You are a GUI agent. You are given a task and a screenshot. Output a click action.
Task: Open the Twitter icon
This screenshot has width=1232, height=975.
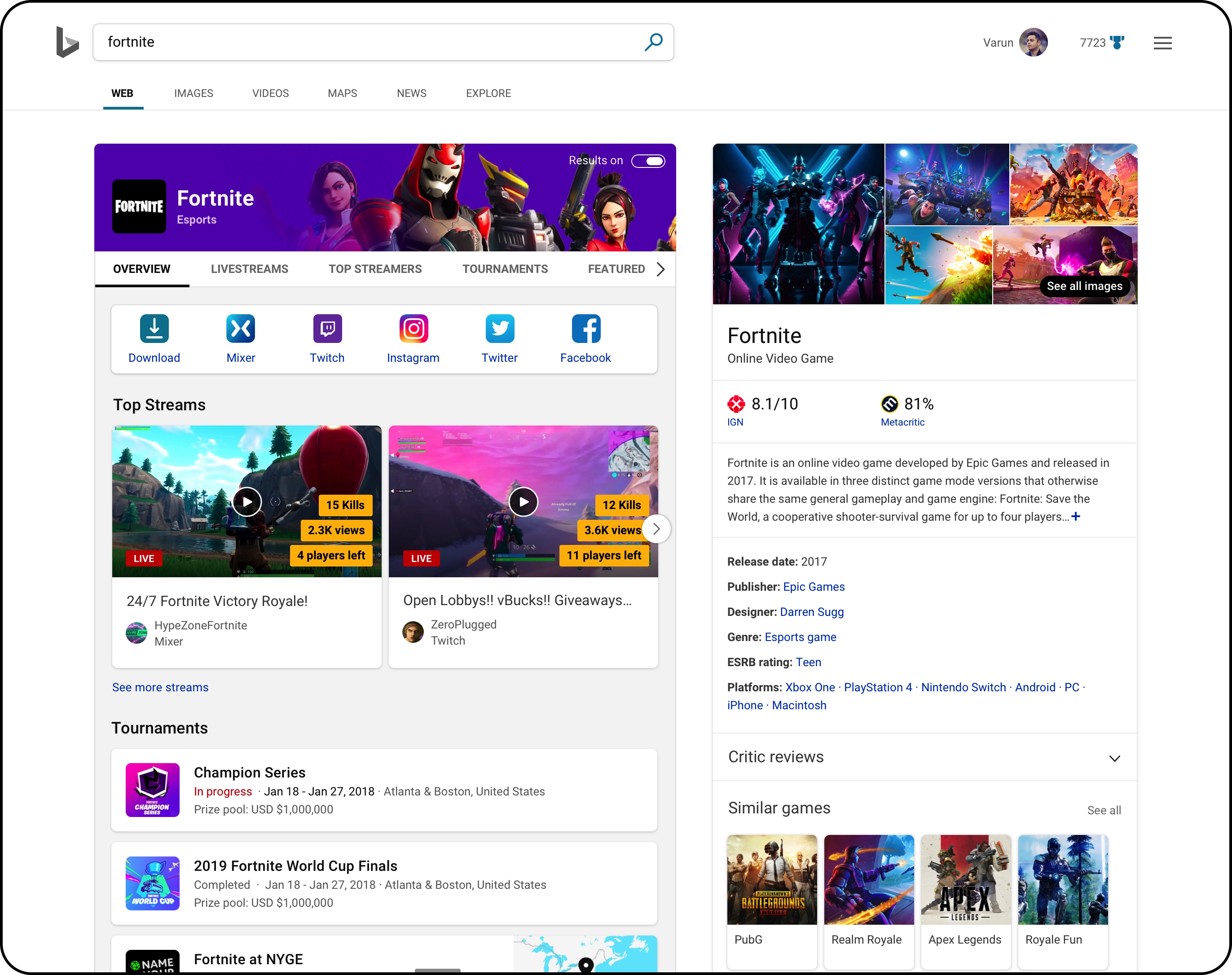[500, 328]
